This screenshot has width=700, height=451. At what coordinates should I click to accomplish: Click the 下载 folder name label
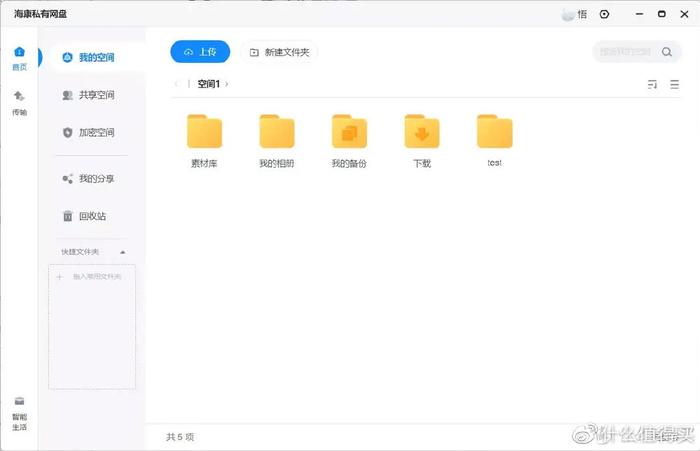422,163
